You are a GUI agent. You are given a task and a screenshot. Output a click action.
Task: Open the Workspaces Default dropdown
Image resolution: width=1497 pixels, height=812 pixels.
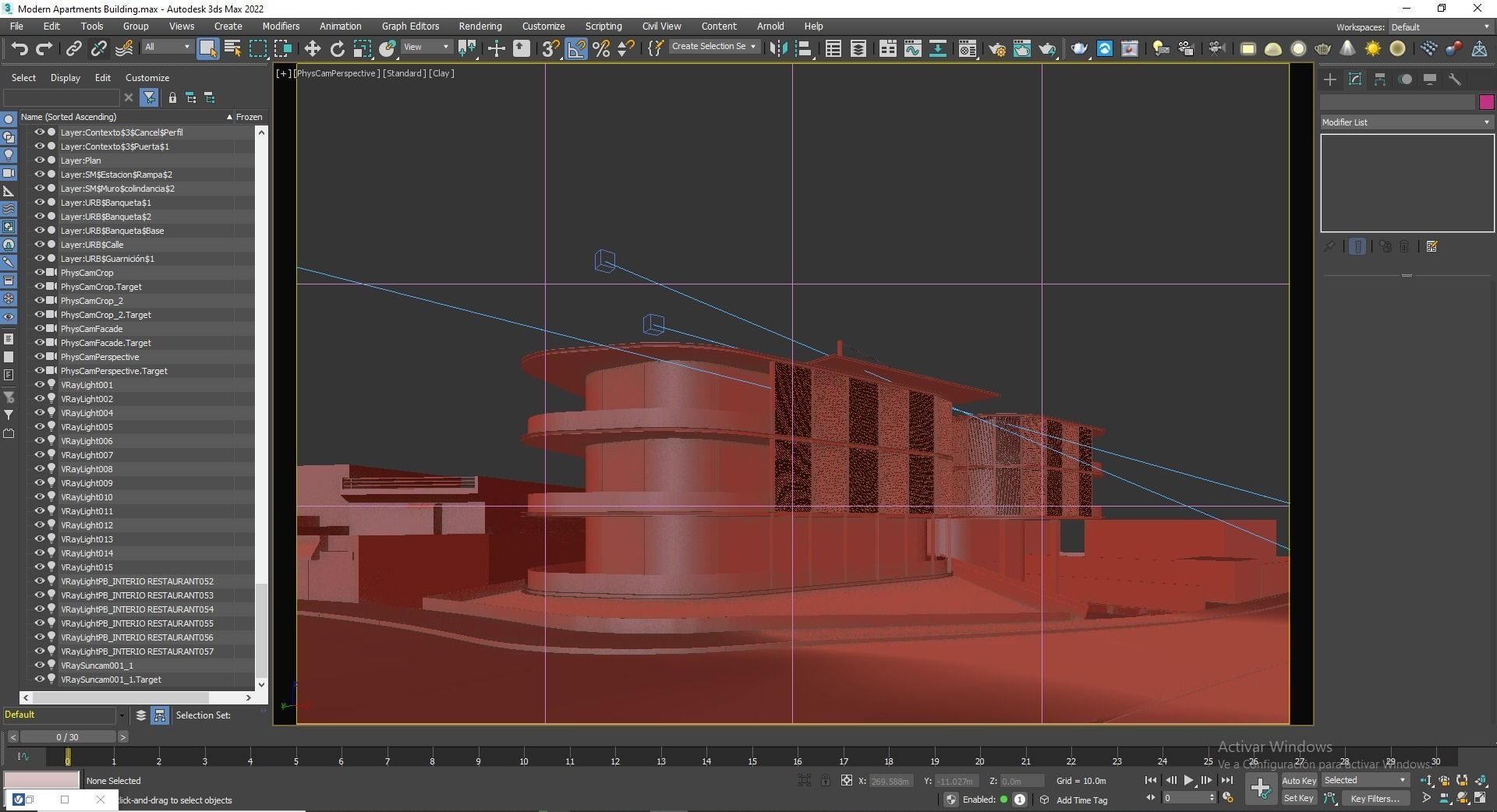click(1440, 27)
